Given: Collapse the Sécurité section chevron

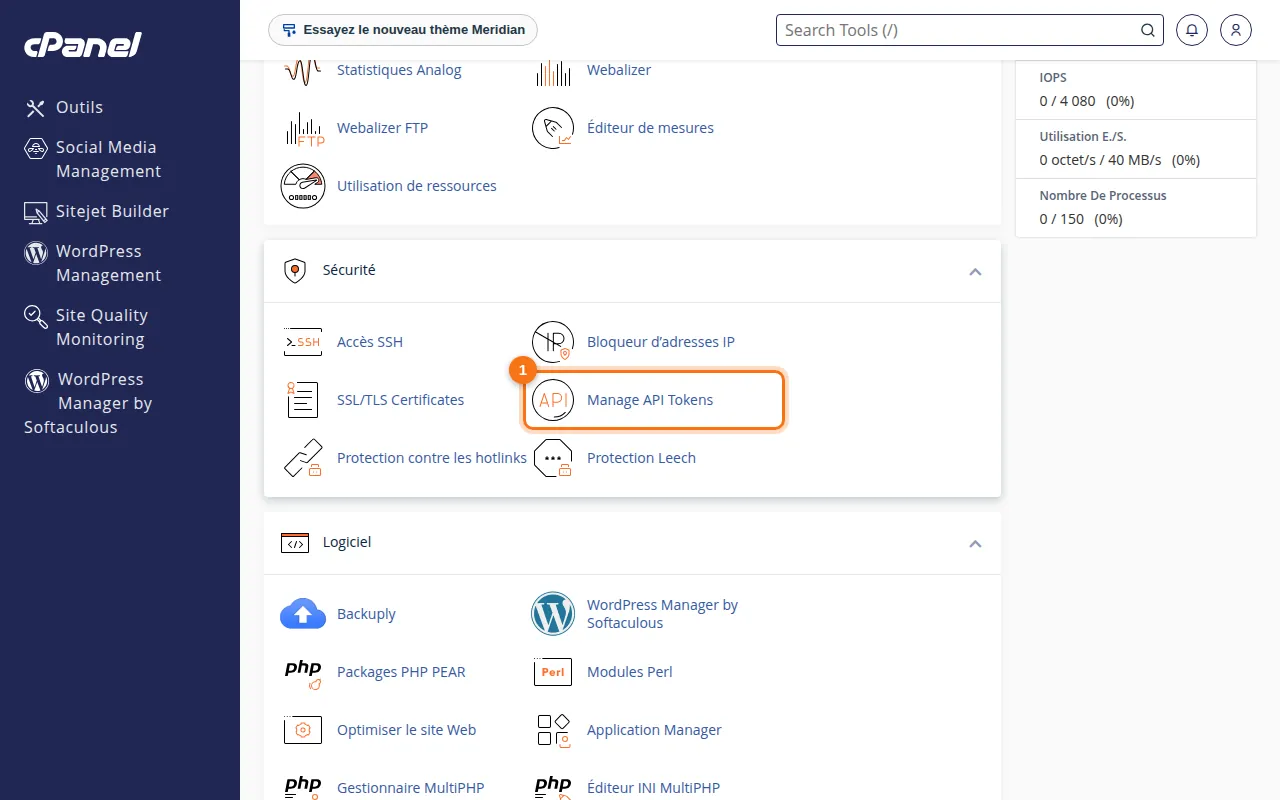Looking at the screenshot, I should tap(975, 272).
